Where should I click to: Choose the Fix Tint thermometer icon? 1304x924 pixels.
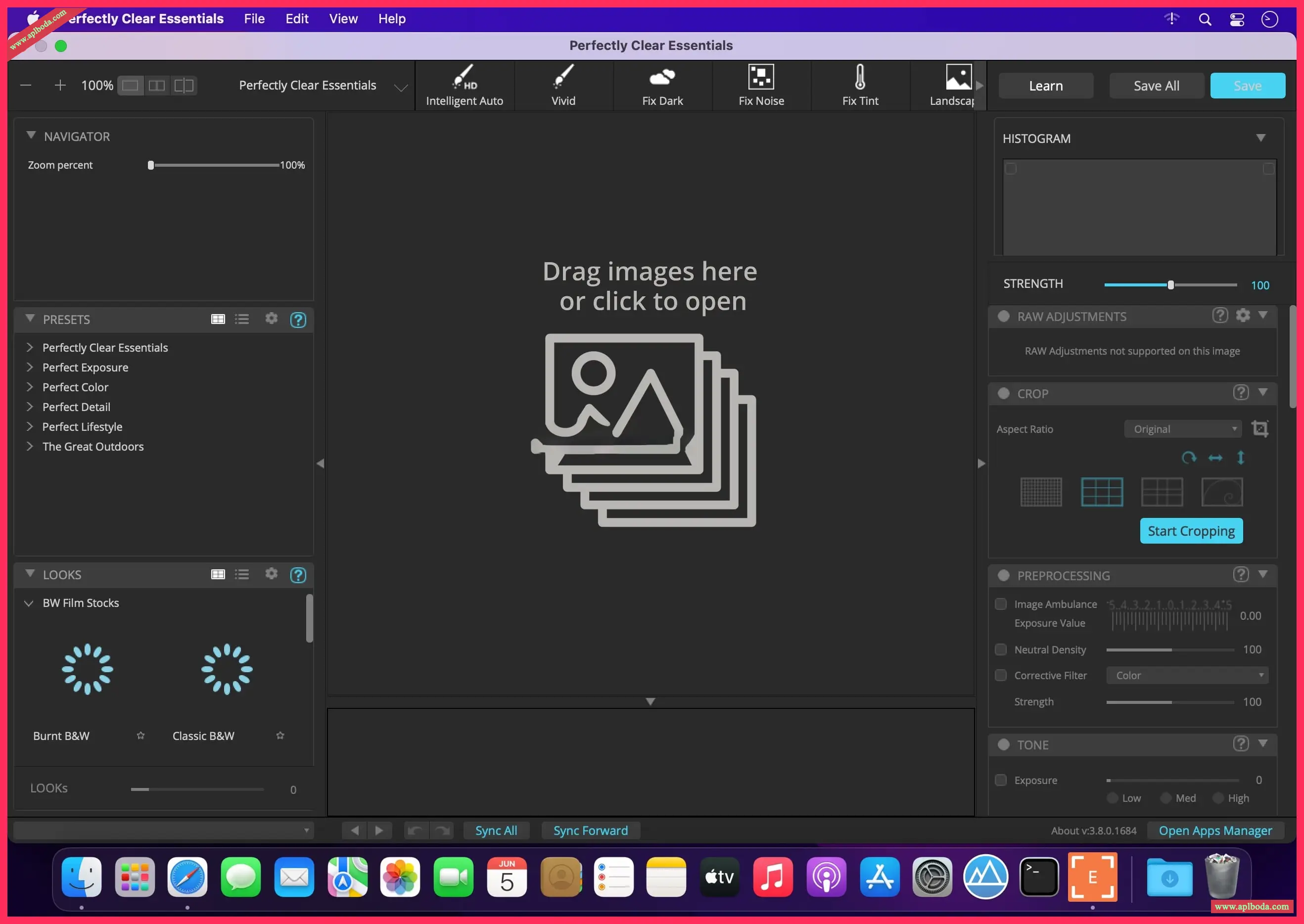point(860,77)
